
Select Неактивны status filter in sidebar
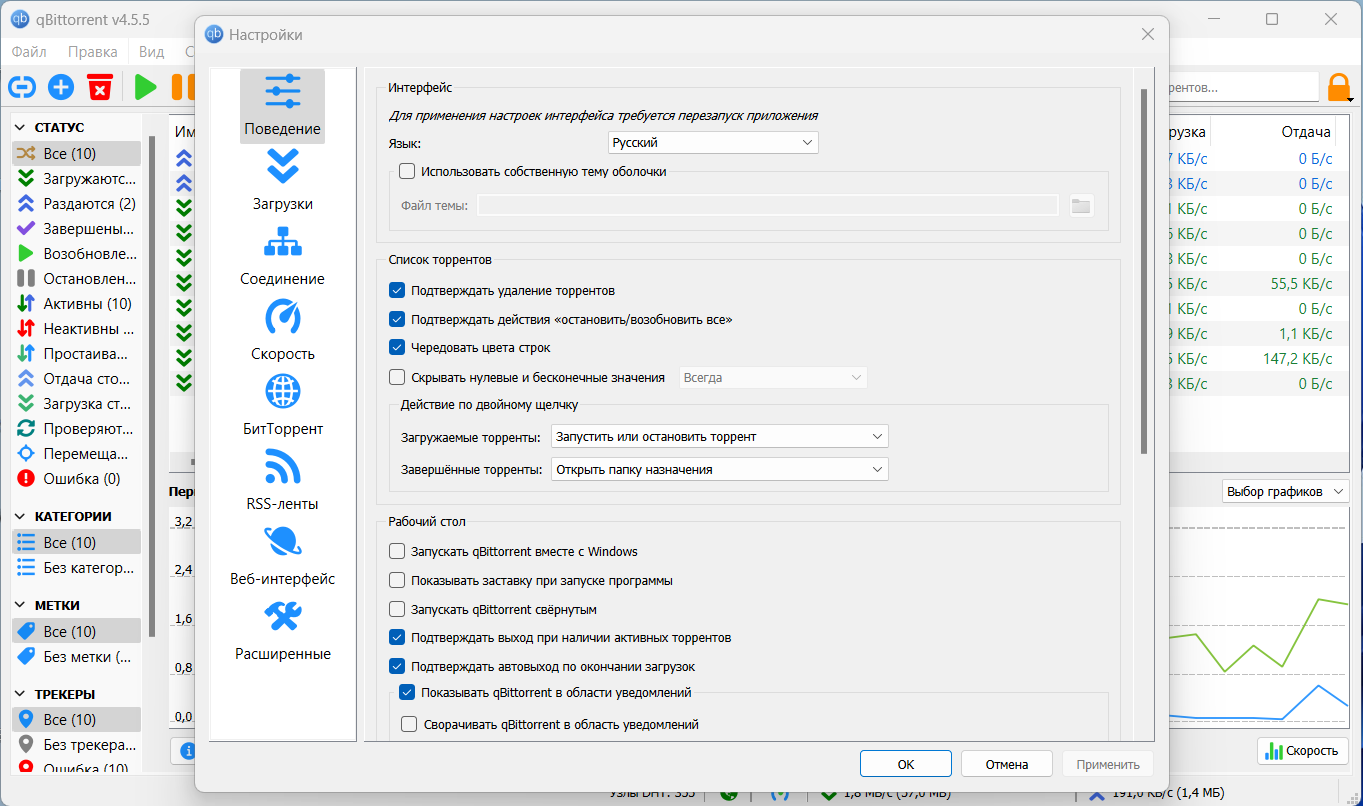tap(77, 328)
